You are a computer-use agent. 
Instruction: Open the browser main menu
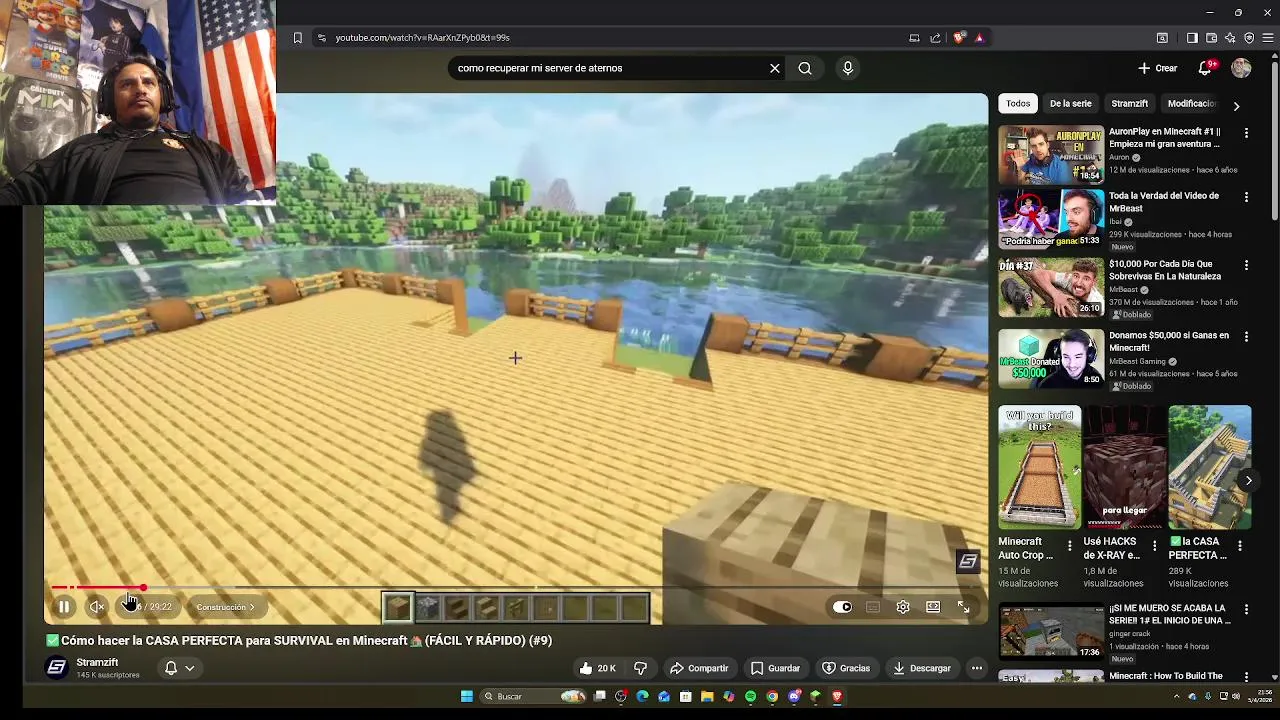coord(1268,38)
